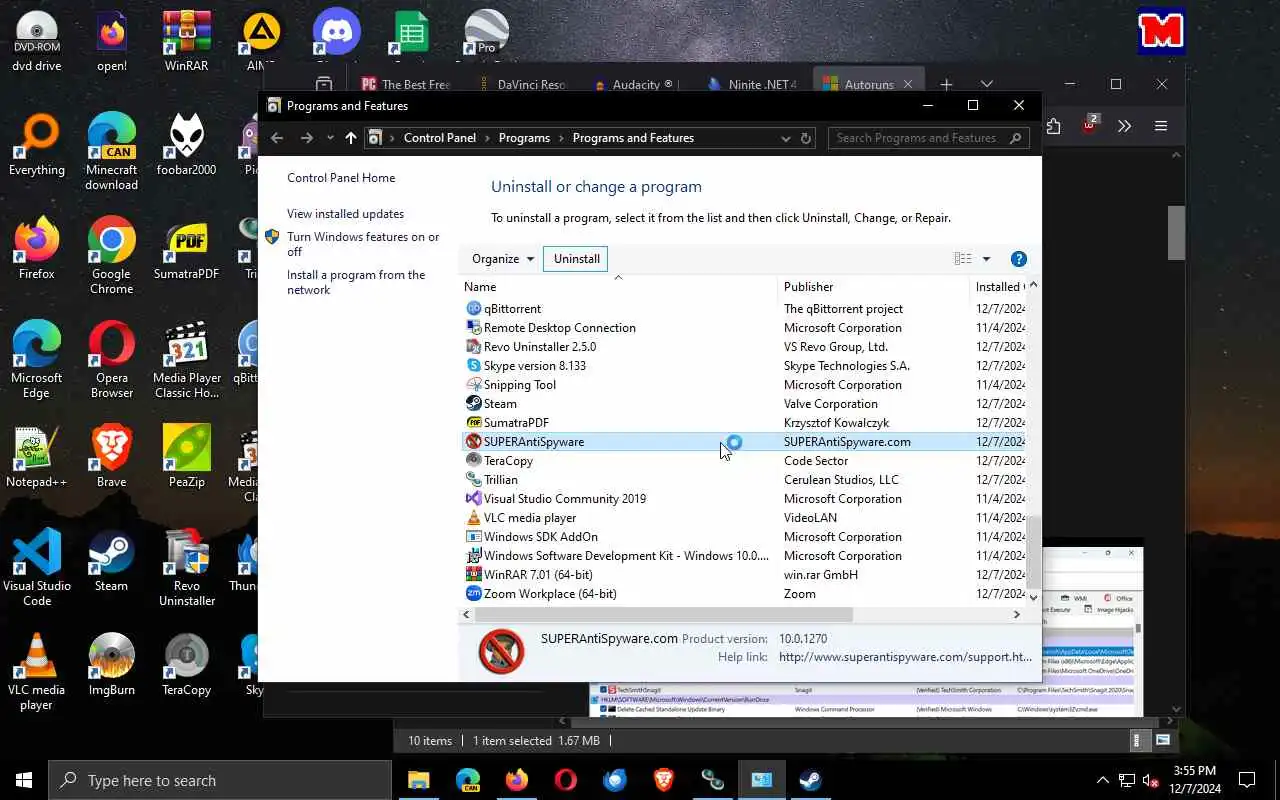This screenshot has height=800, width=1280.
Task: Navigate back with the back arrow
Action: tap(277, 138)
